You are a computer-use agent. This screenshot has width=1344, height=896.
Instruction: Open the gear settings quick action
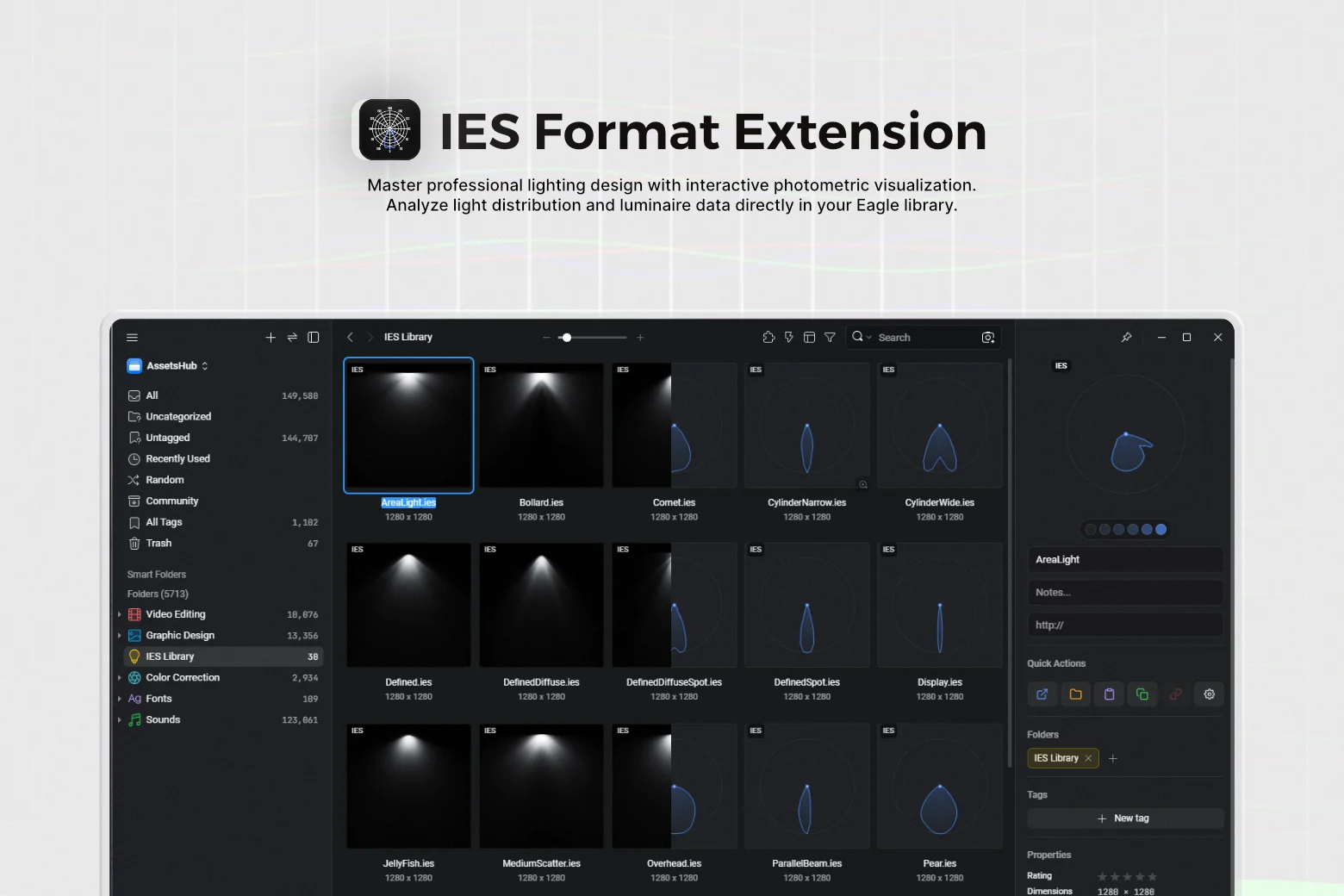[1209, 694]
